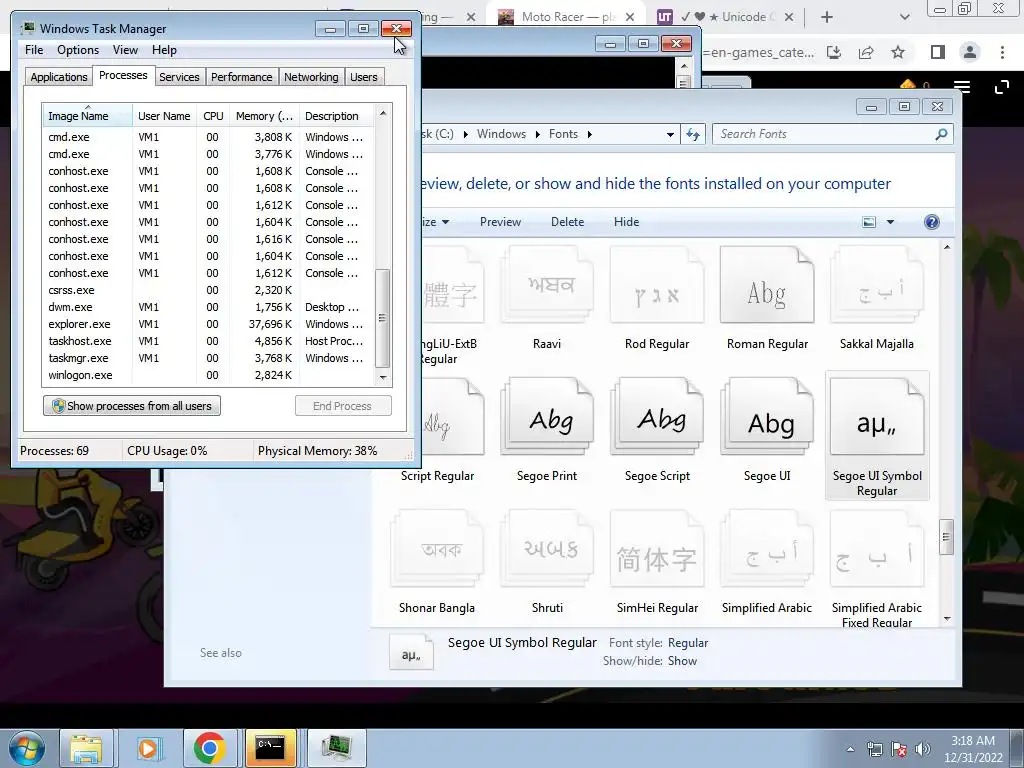
Task: Click Chrome bookmark star icon
Action: [898, 52]
